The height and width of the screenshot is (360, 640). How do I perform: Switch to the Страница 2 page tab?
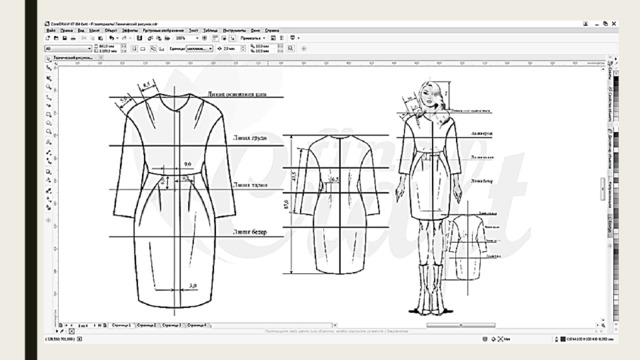(x=146, y=325)
